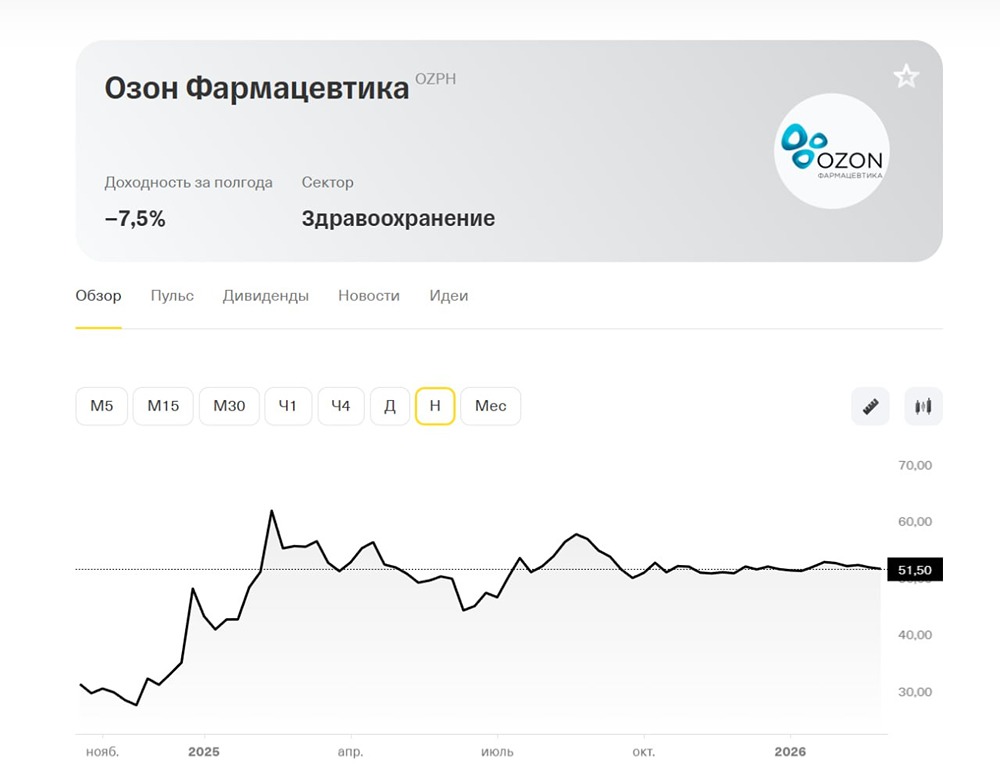The height and width of the screenshot is (784, 1000).
Task: Pick the Ч4 four-hour interval
Action: click(x=341, y=406)
